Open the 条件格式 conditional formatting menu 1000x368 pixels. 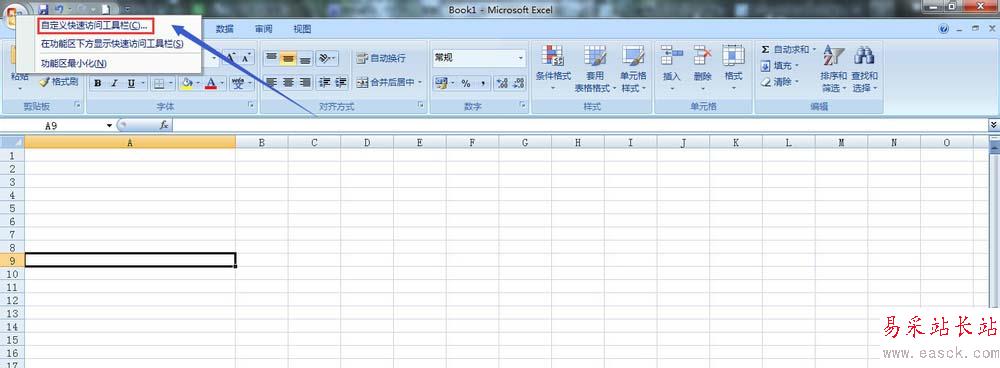[x=553, y=68]
